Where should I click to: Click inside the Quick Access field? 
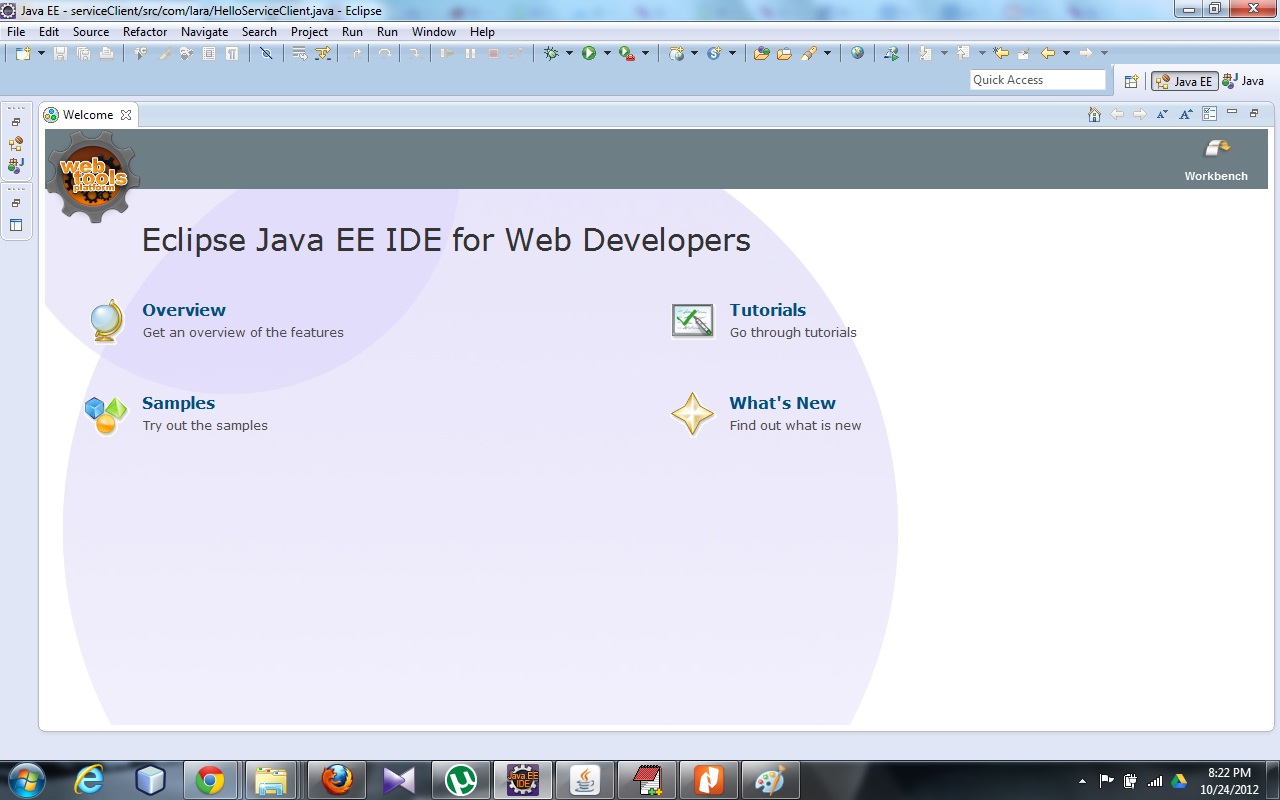[1038, 80]
